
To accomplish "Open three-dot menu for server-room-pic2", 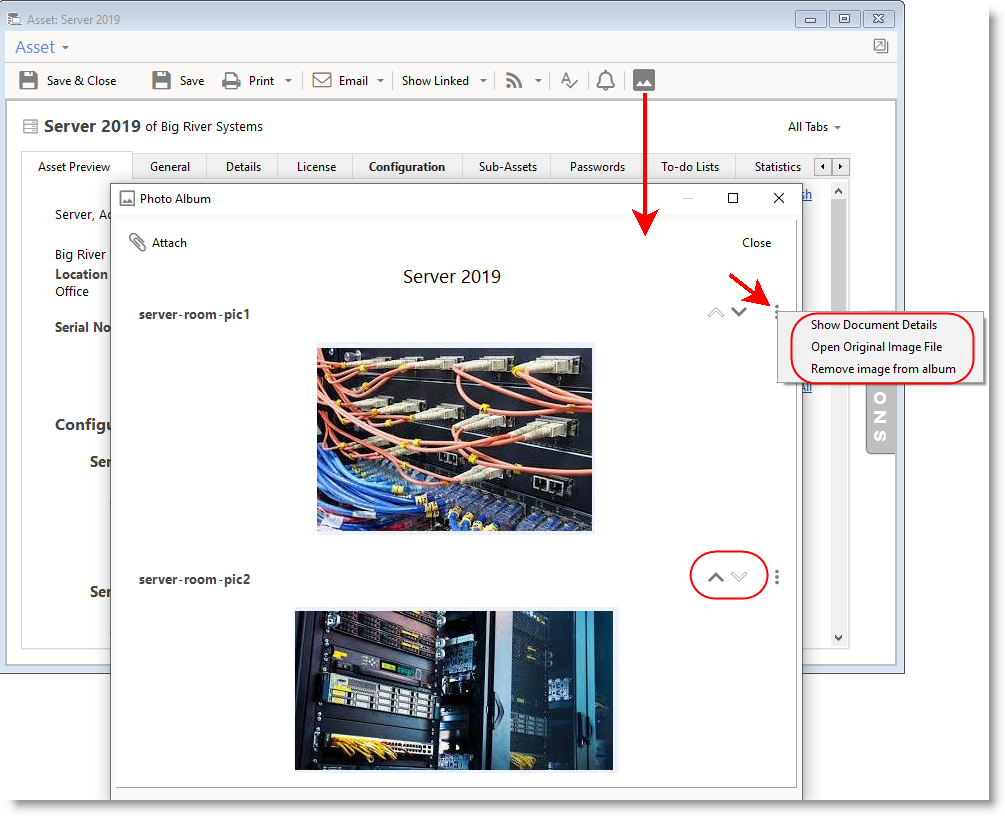I will click(x=777, y=577).
